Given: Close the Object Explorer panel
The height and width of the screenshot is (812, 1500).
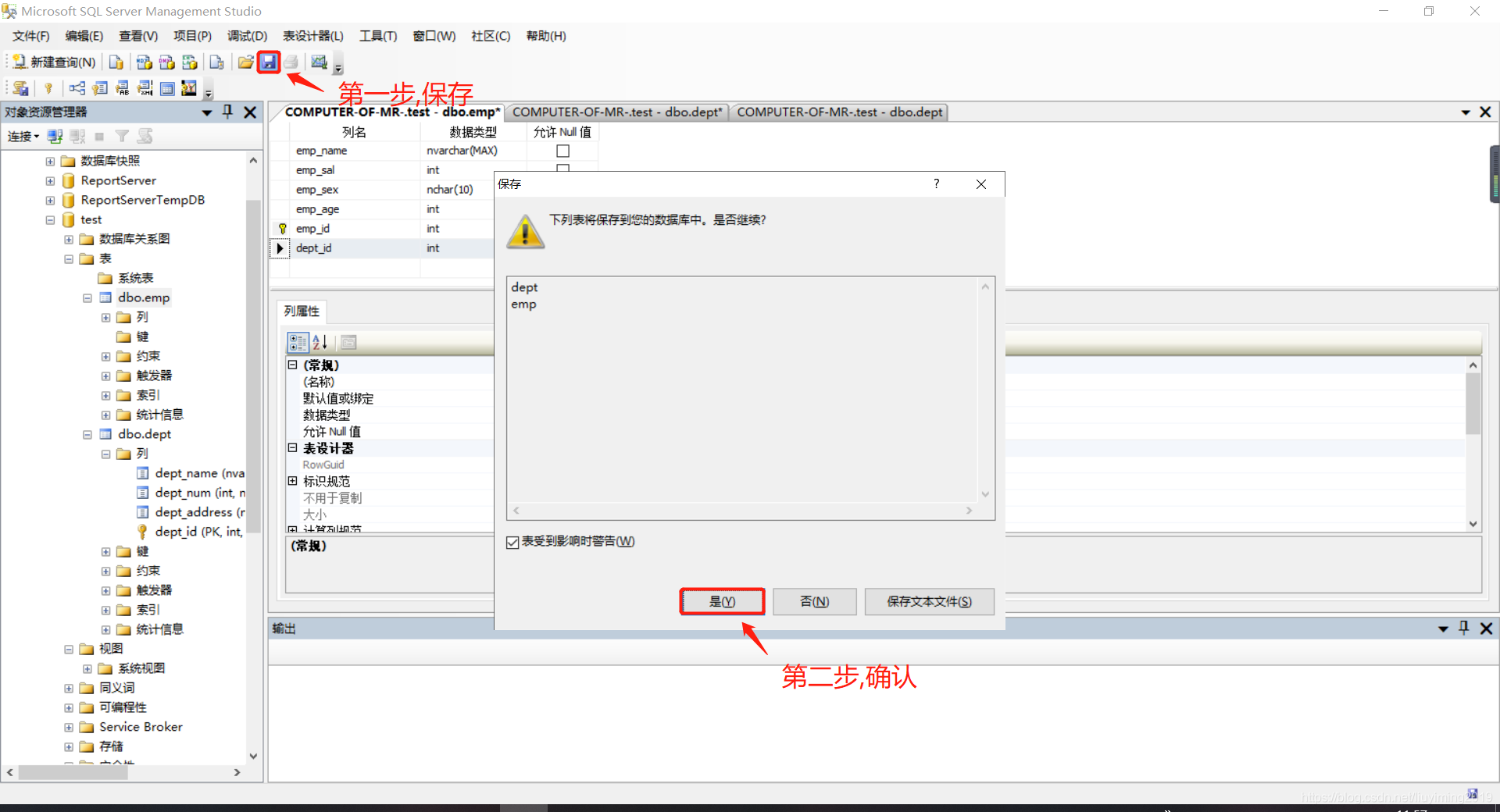Looking at the screenshot, I should click(x=250, y=112).
